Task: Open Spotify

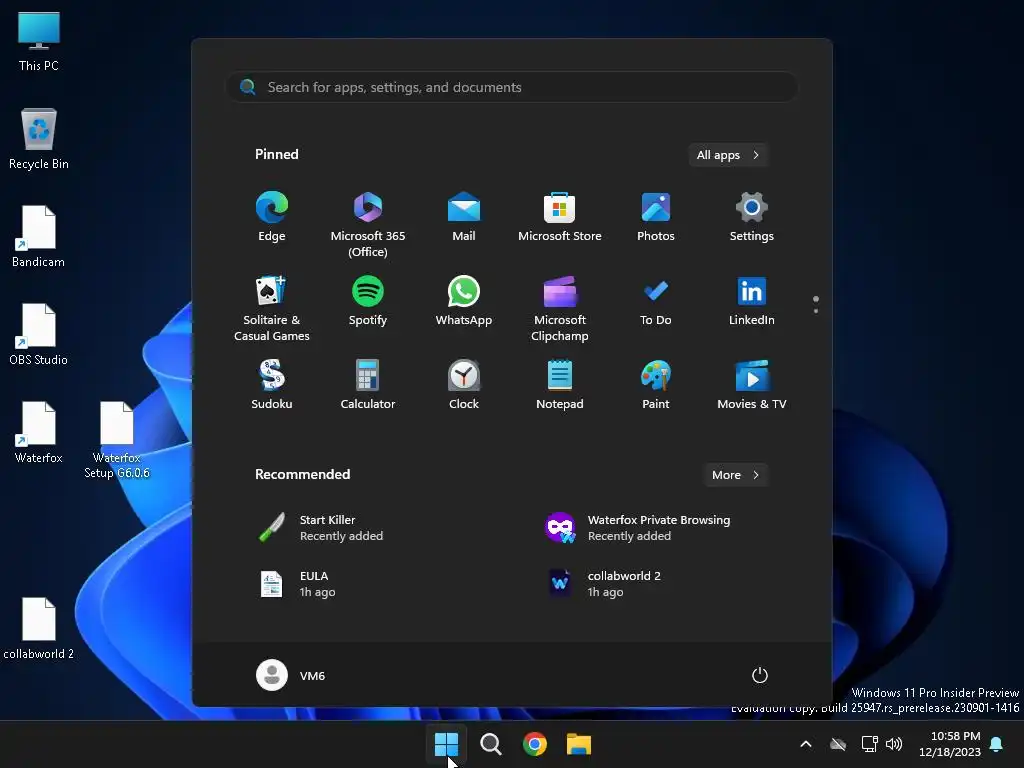Action: point(368,301)
